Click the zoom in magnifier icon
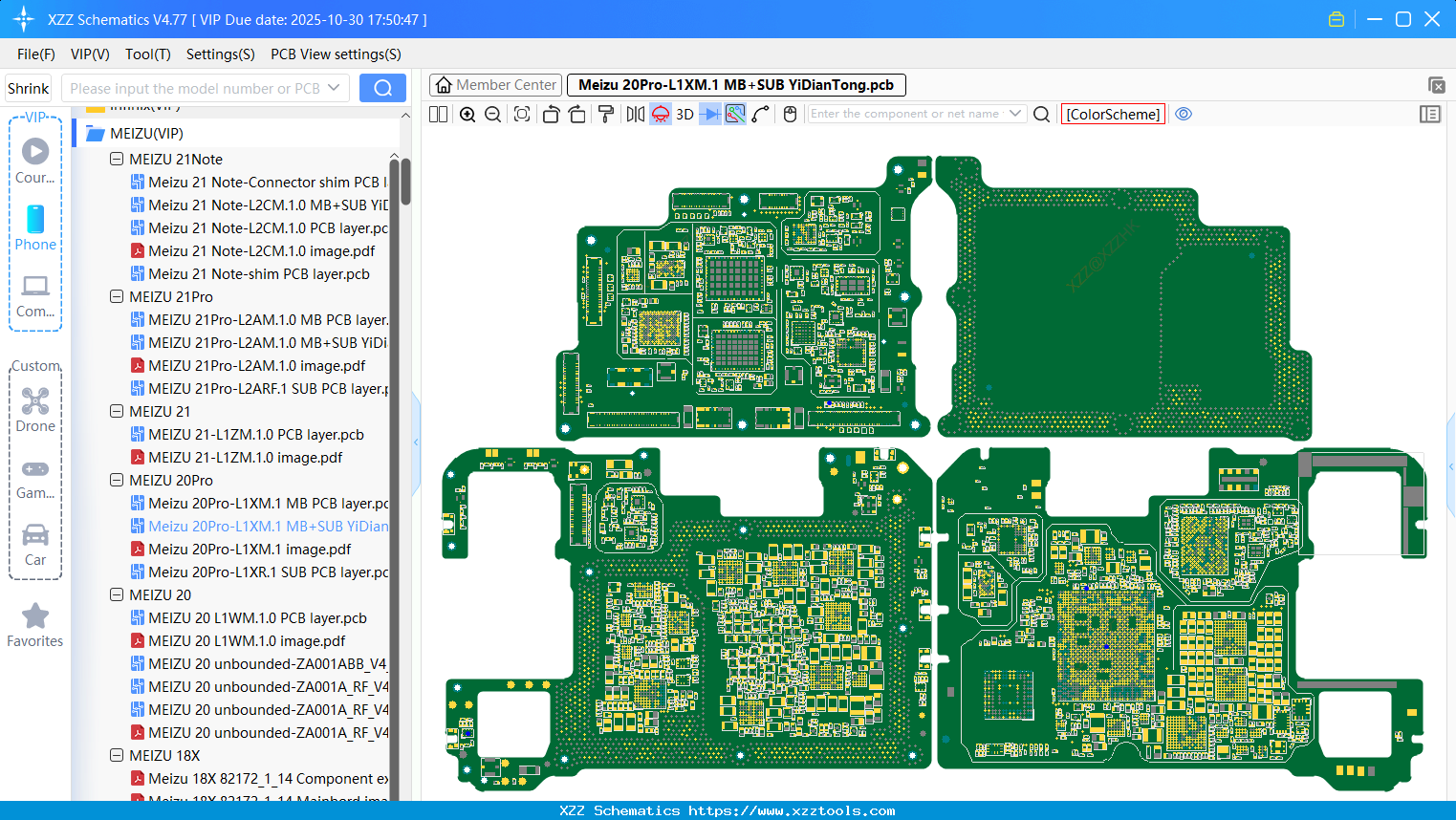Screen dimensions: 1456x820 click(467, 115)
